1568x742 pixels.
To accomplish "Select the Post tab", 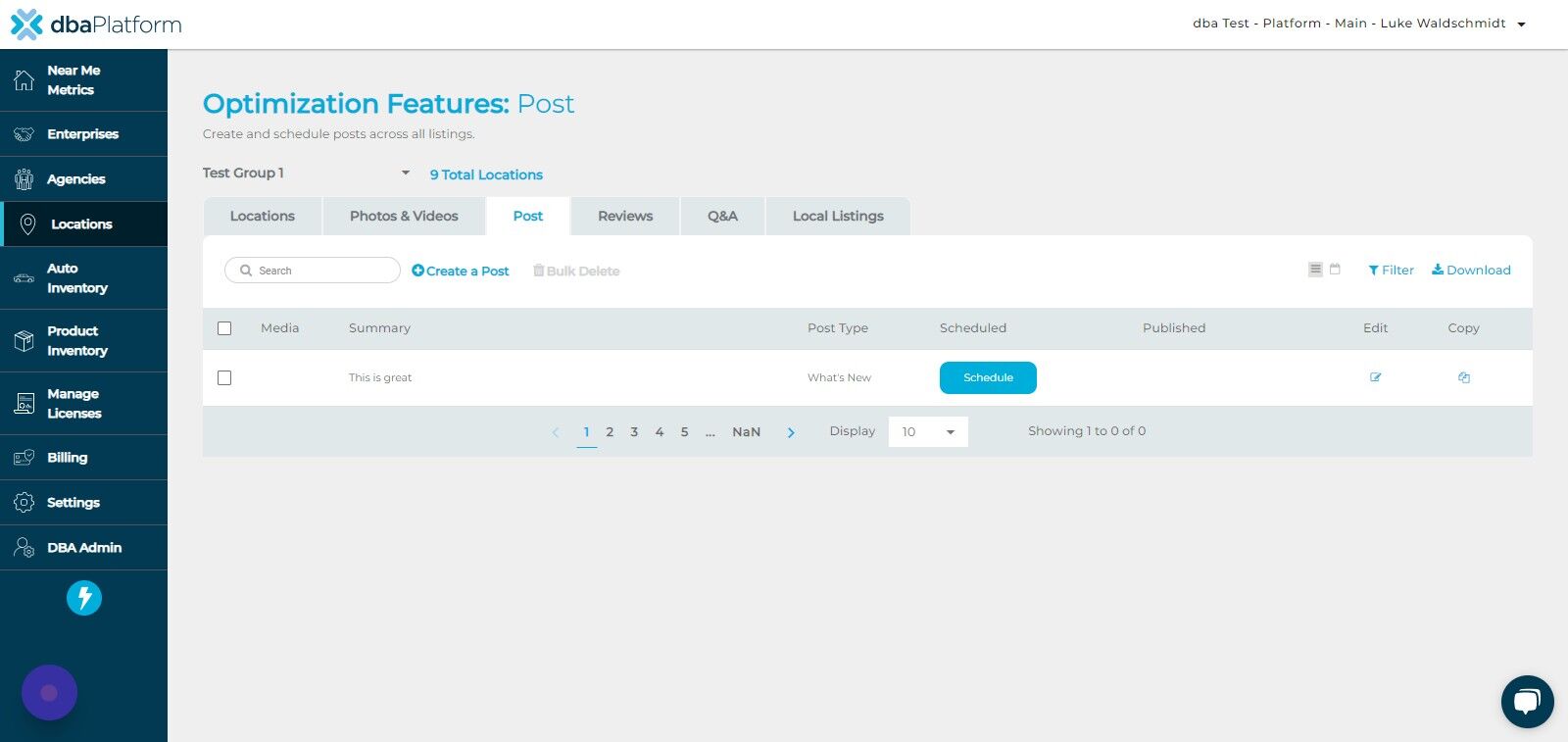I will point(528,217).
